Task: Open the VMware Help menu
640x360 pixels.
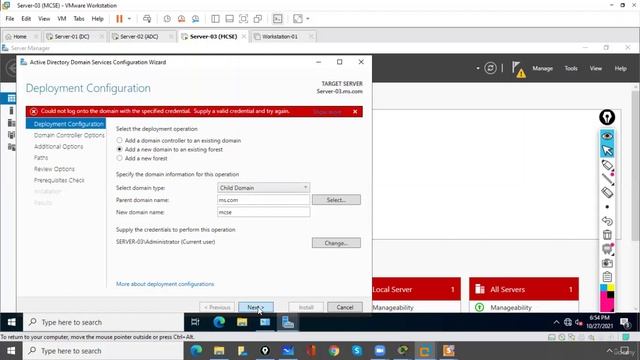Action: [98, 19]
